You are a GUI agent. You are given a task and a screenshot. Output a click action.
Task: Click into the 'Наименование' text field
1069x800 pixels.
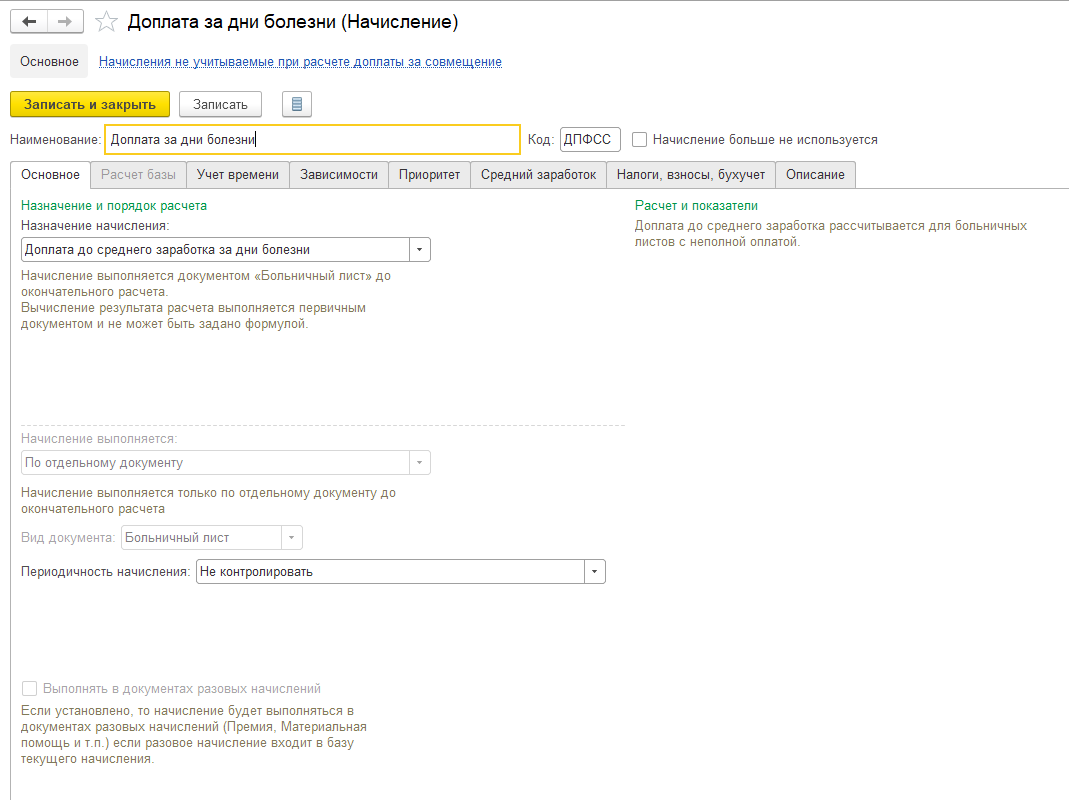[x=312, y=140]
